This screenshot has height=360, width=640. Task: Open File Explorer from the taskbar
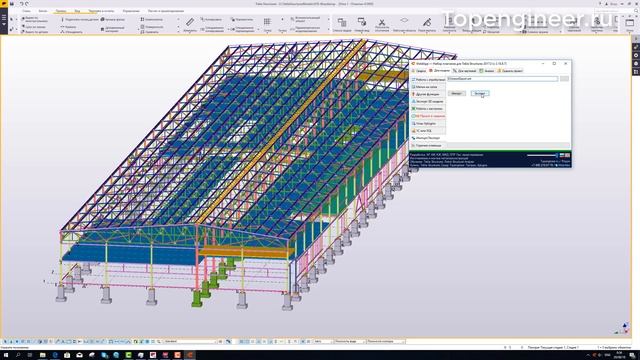(42, 355)
